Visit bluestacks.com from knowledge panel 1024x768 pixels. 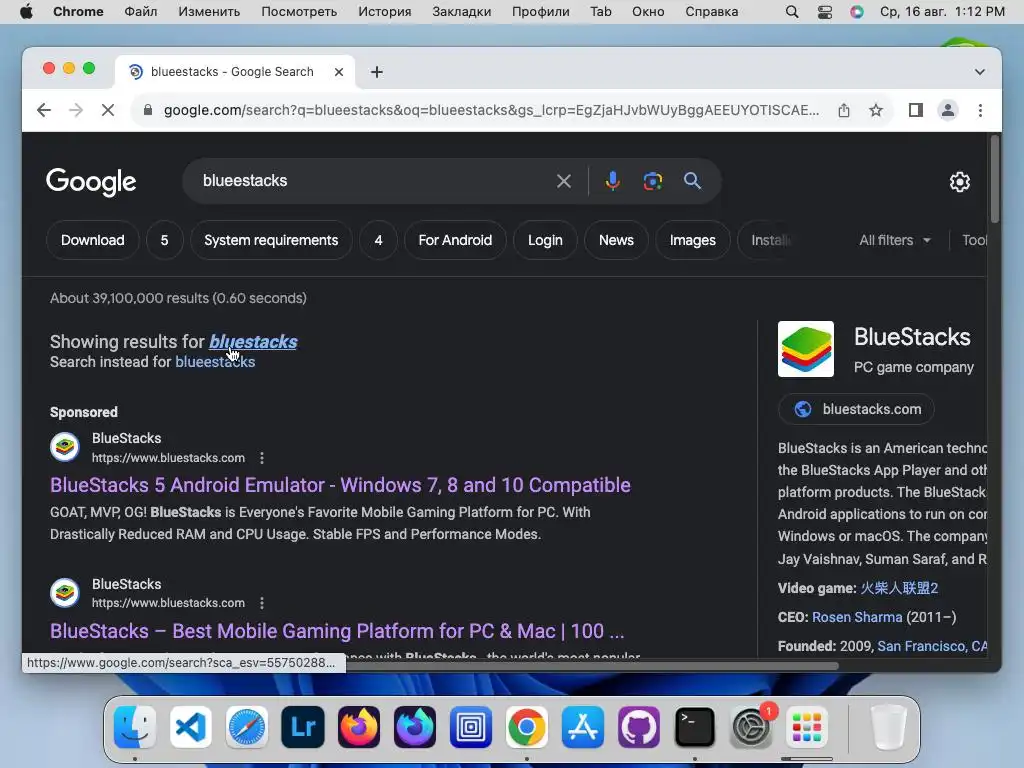pyautogui.click(x=856, y=409)
